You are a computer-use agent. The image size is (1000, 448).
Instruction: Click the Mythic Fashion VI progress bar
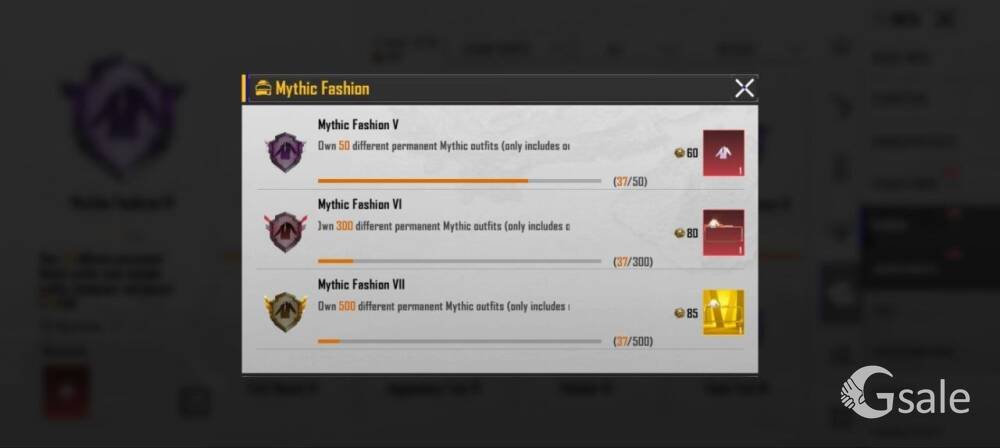[x=459, y=261]
